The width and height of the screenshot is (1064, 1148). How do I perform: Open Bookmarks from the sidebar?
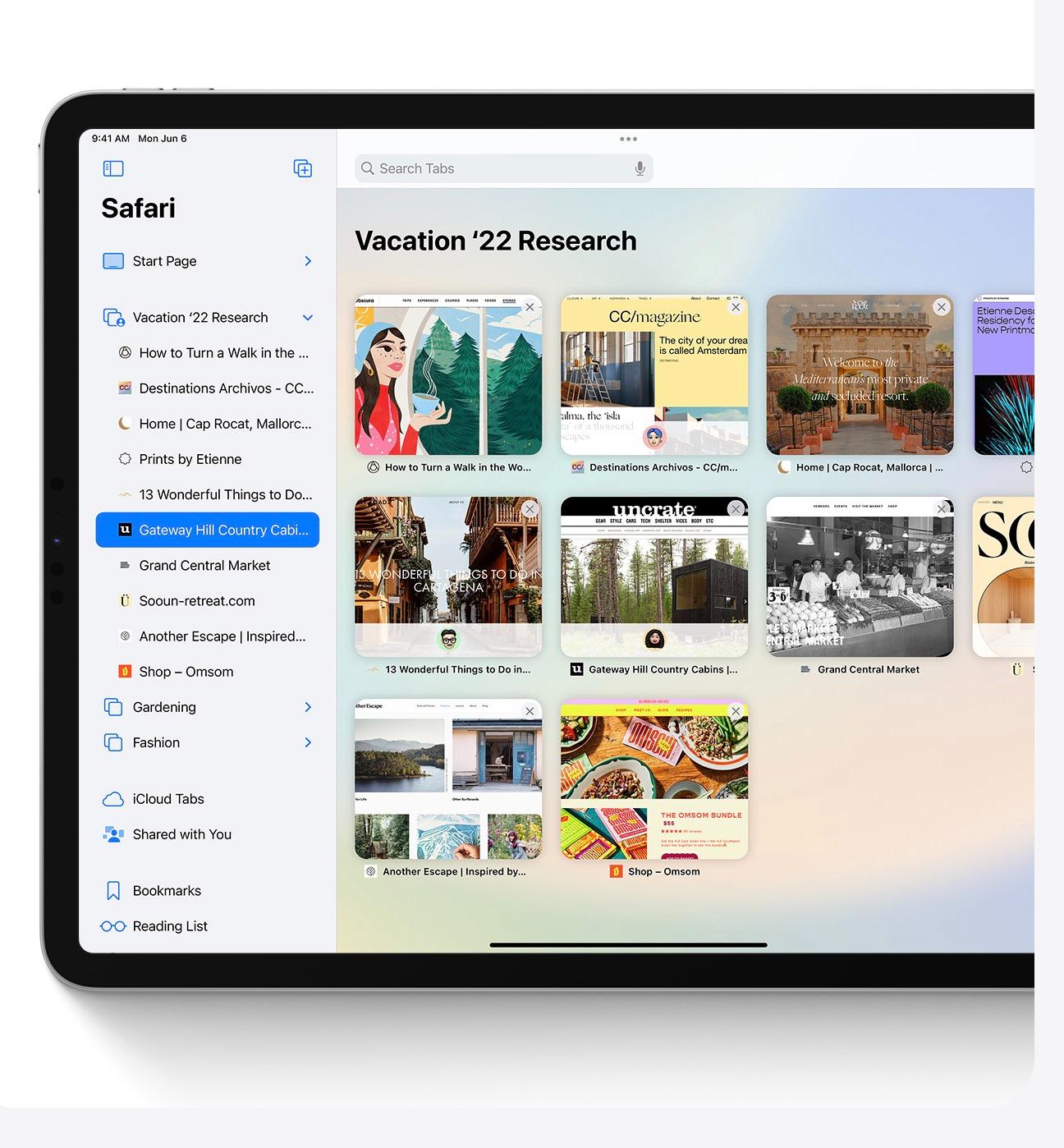166,891
